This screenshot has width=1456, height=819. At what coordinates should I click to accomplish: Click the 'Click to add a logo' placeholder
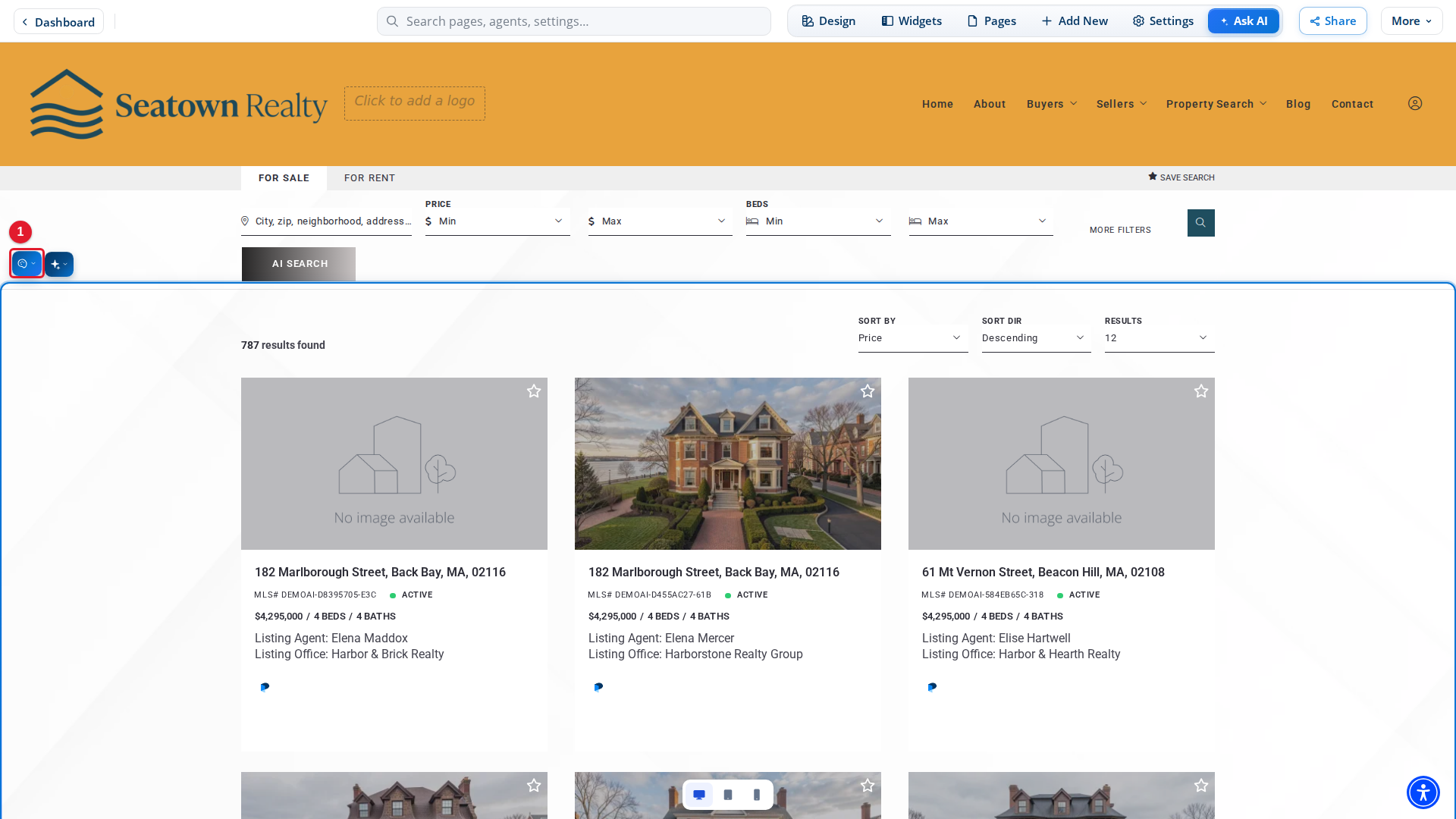point(415,103)
